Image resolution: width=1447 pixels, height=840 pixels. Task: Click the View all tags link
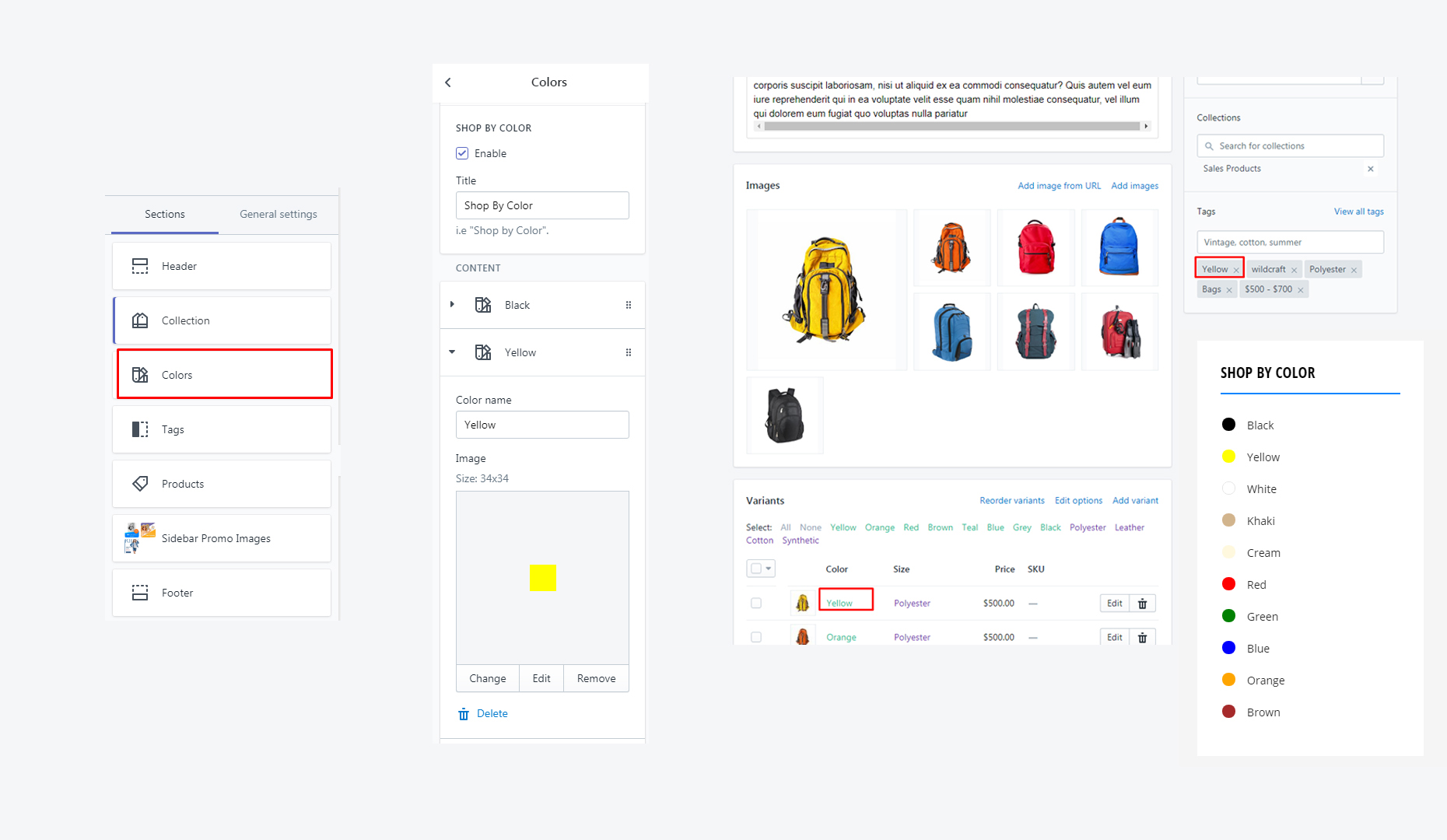[1358, 211]
